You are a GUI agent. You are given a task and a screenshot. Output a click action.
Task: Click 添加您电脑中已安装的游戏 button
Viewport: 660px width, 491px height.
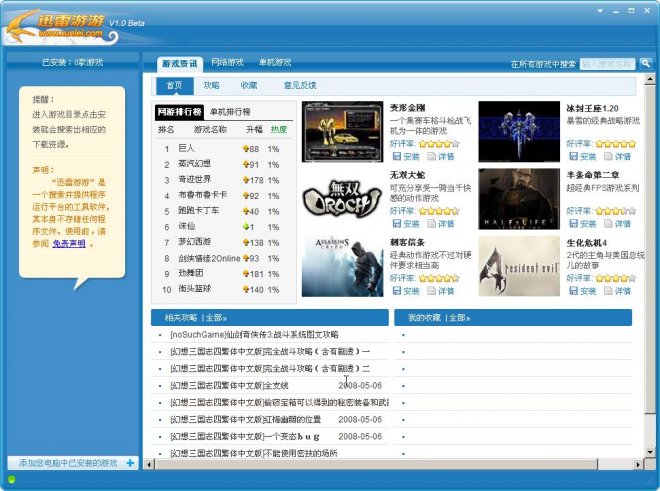73,463
